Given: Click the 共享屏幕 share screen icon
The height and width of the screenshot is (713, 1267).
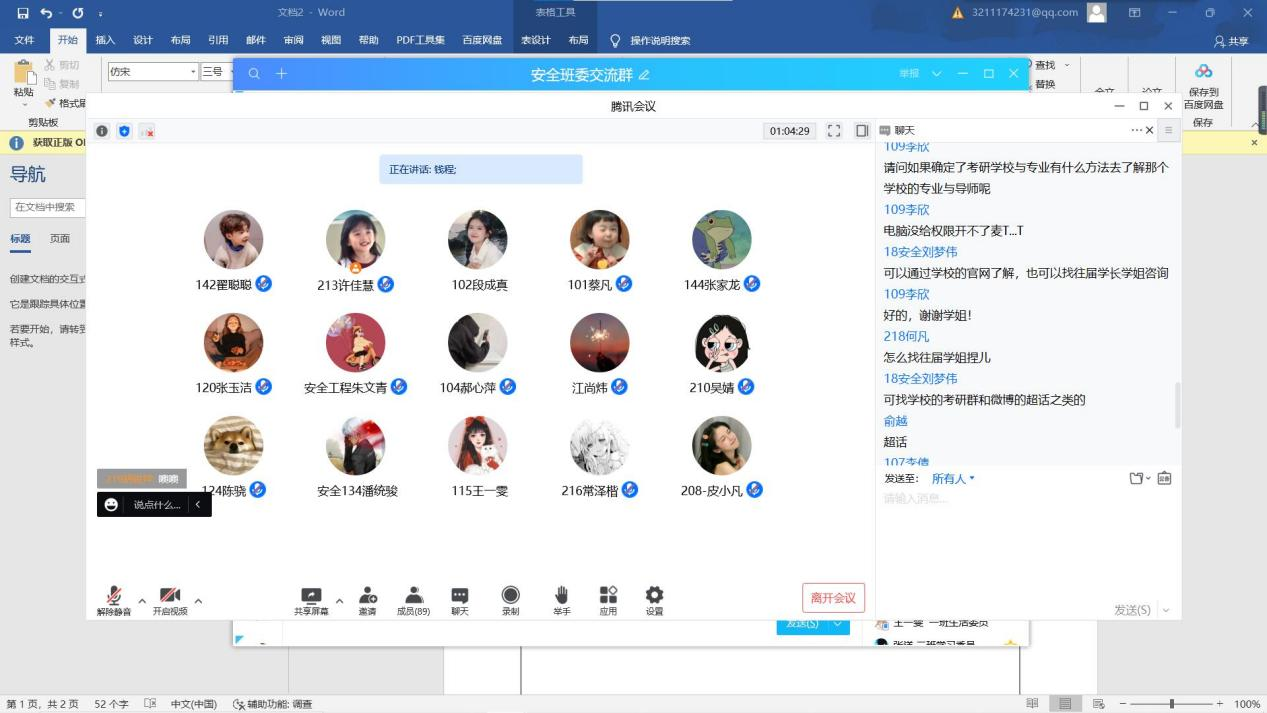Looking at the screenshot, I should (x=311, y=596).
